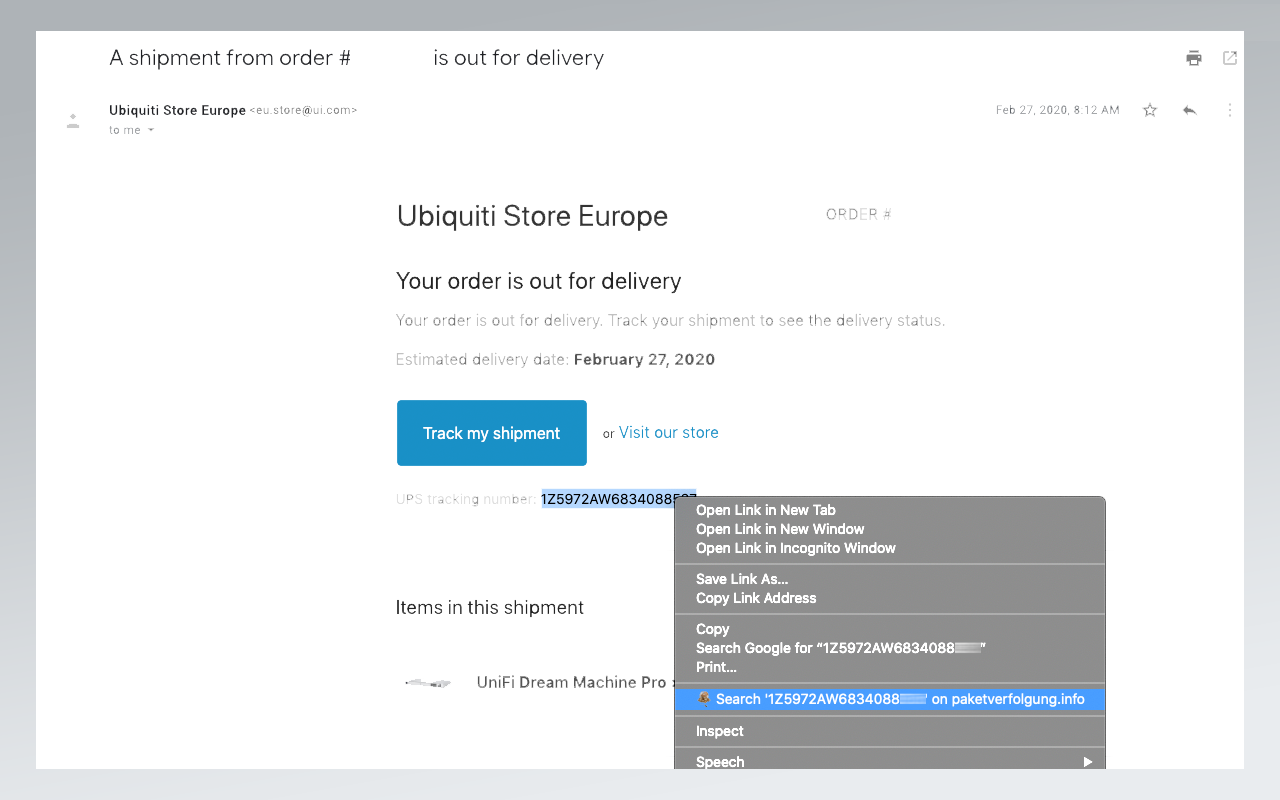Star the shipment email

tap(1149, 110)
